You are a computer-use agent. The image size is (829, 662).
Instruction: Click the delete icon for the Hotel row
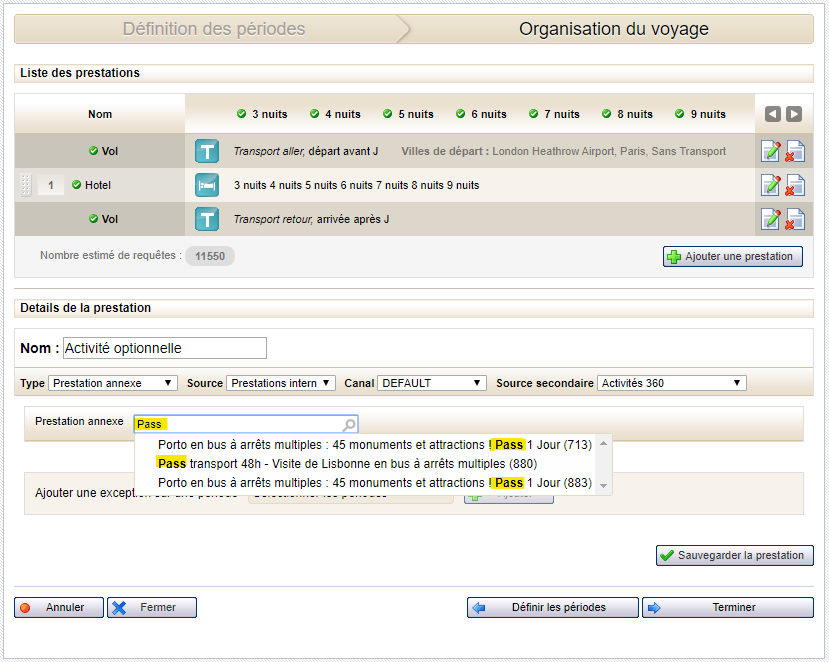(795, 185)
